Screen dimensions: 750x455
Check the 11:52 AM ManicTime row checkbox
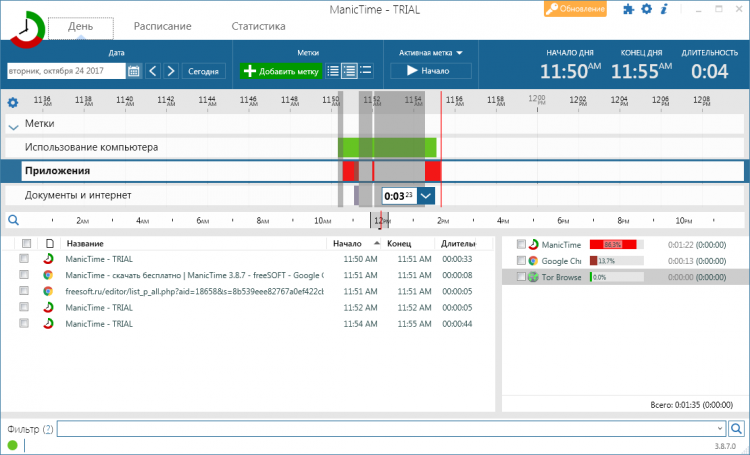point(24,307)
